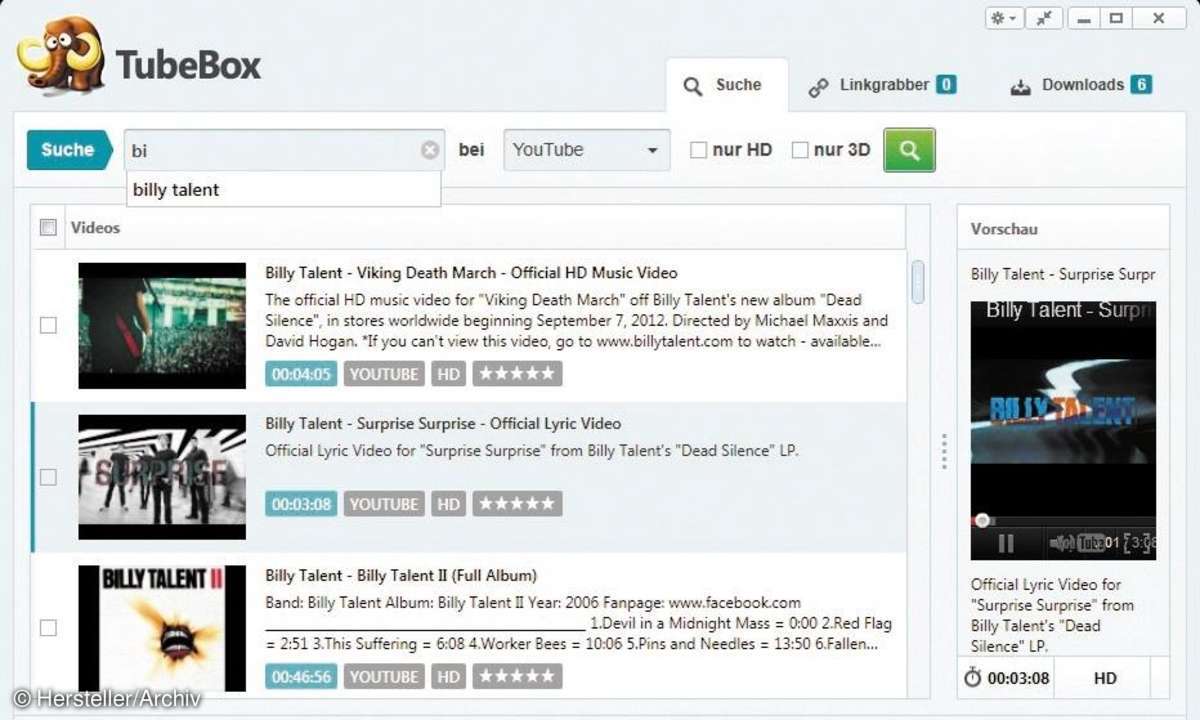Open 'Billy Talent - Billy Talent II (Full Album)' title
The height and width of the screenshot is (720, 1200).
(x=401, y=576)
